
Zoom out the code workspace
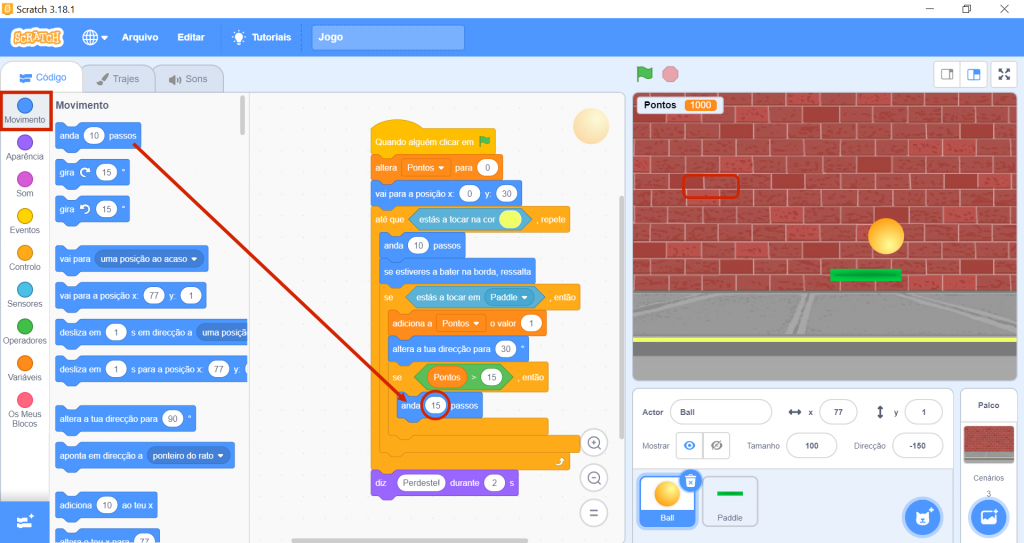point(594,478)
